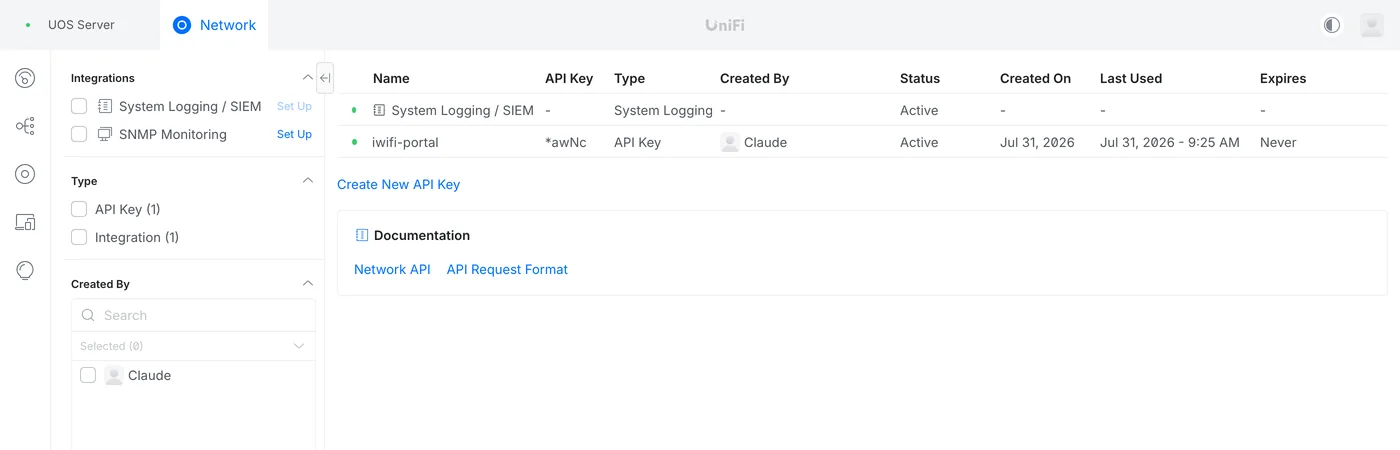The image size is (1400, 450).
Task: Sort by the Name column header
Action: 391,78
